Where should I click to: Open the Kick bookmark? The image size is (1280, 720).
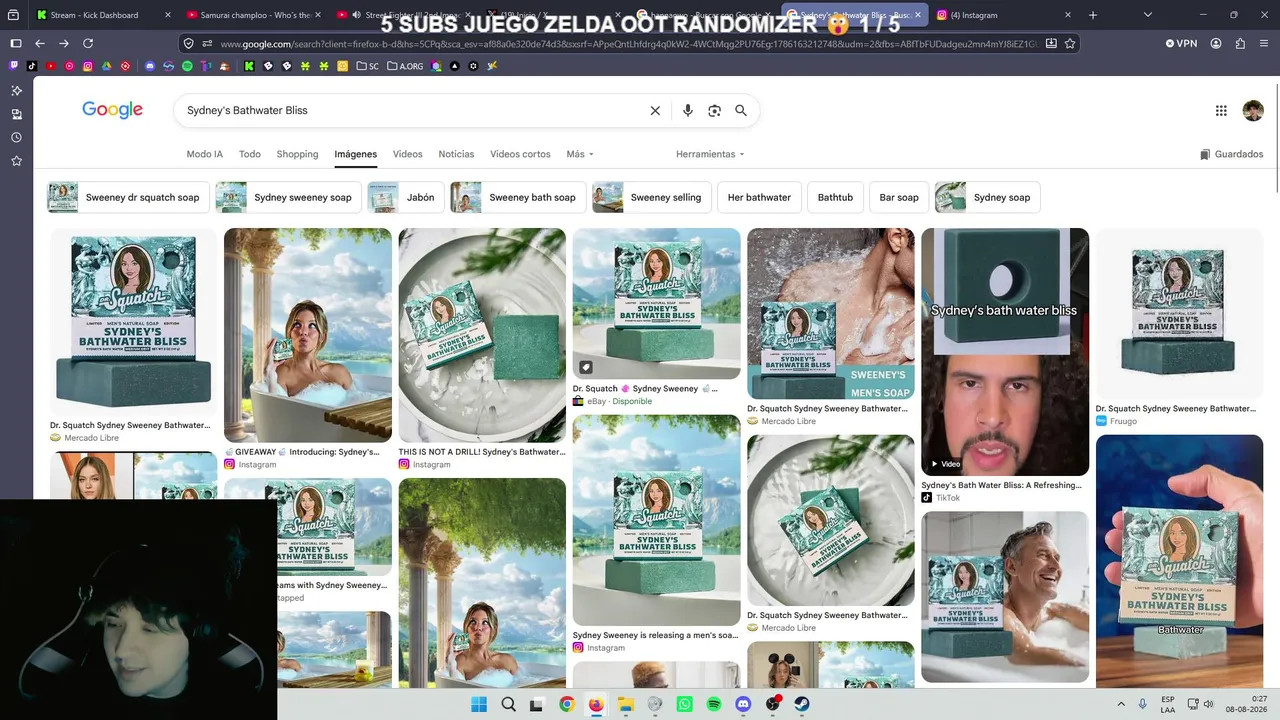[249, 66]
